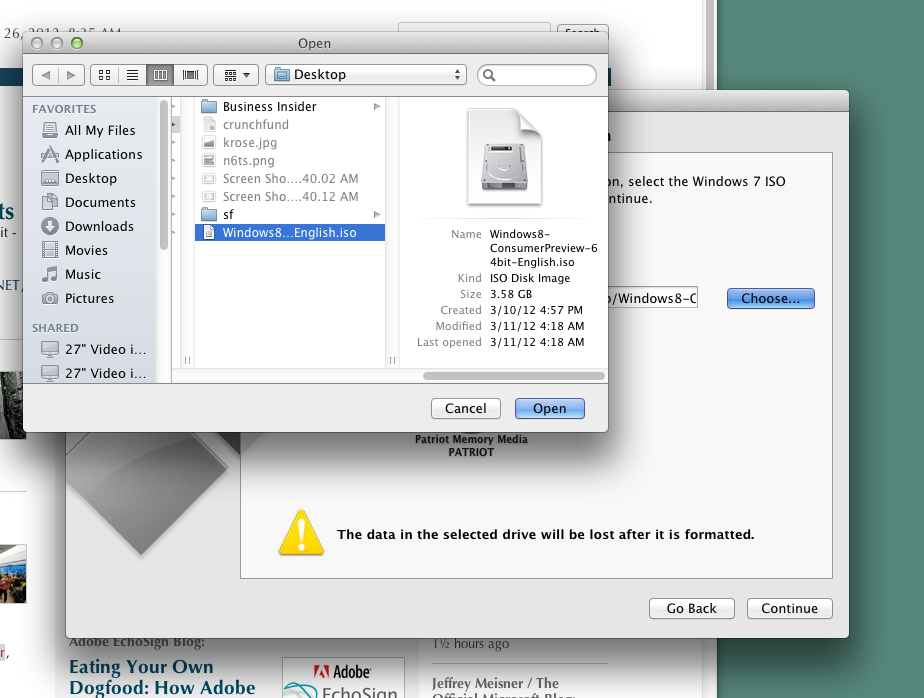Click Continue in Boot Camp window
Viewport: 924px width, 698px height.
tap(789, 608)
